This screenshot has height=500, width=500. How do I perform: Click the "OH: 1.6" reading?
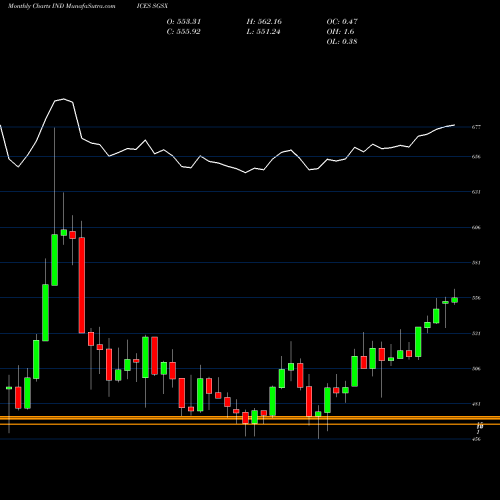[340, 32]
